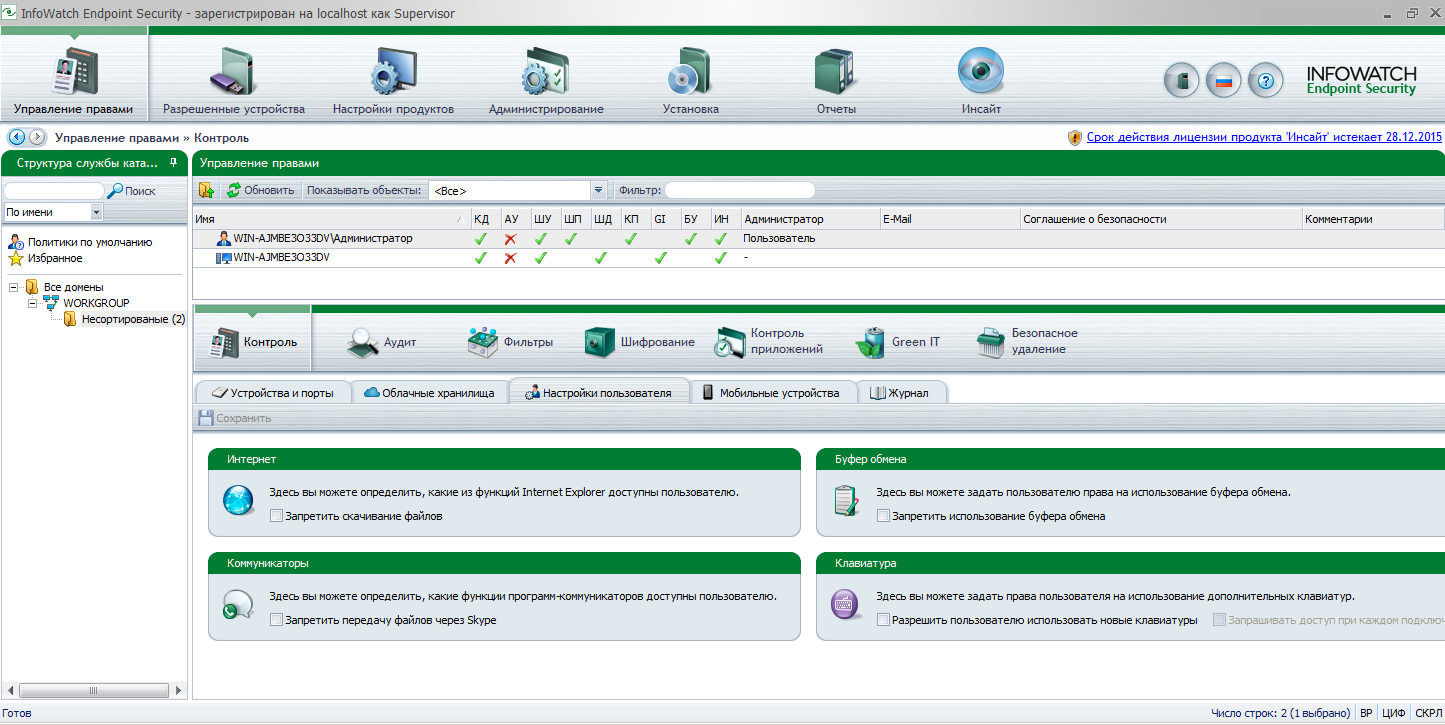Click the E-Mail column header
The height and width of the screenshot is (725, 1445).
click(948, 219)
